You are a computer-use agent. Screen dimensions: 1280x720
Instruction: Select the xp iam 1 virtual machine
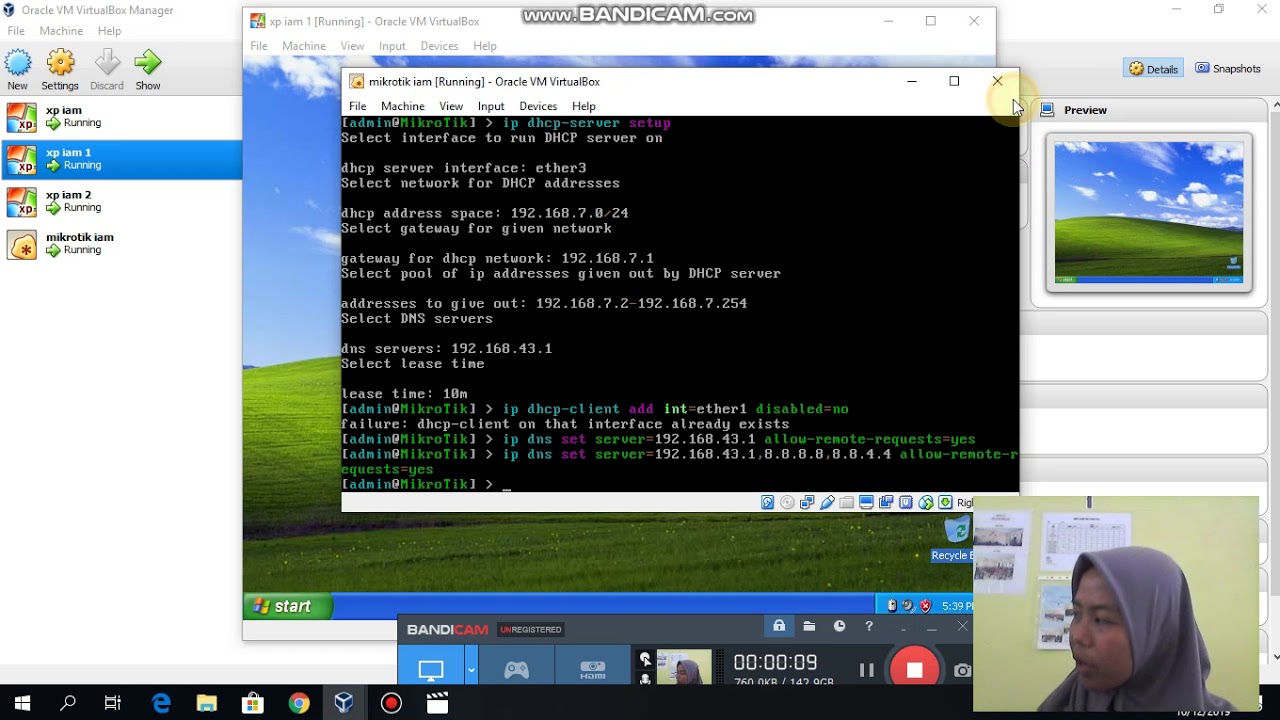coord(121,159)
